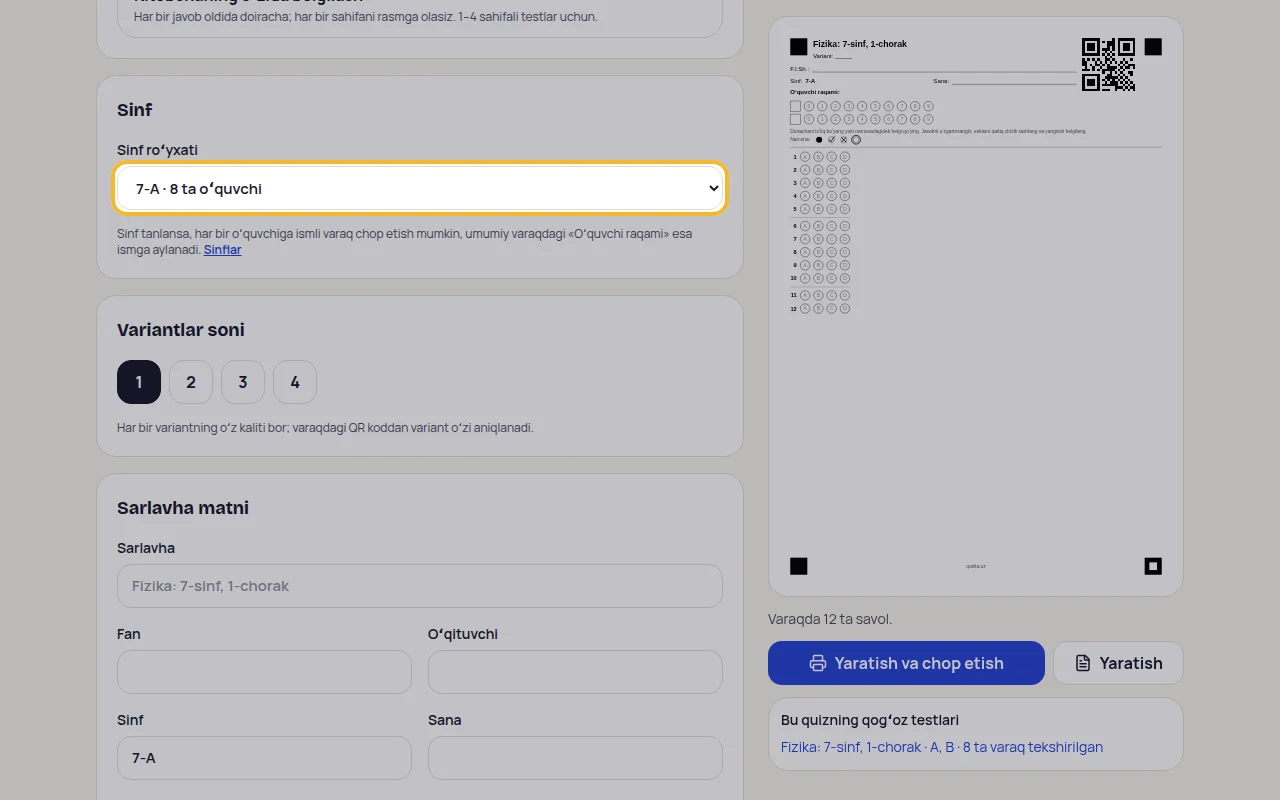Select 1 variant option
The width and height of the screenshot is (1280, 800).
tap(139, 382)
